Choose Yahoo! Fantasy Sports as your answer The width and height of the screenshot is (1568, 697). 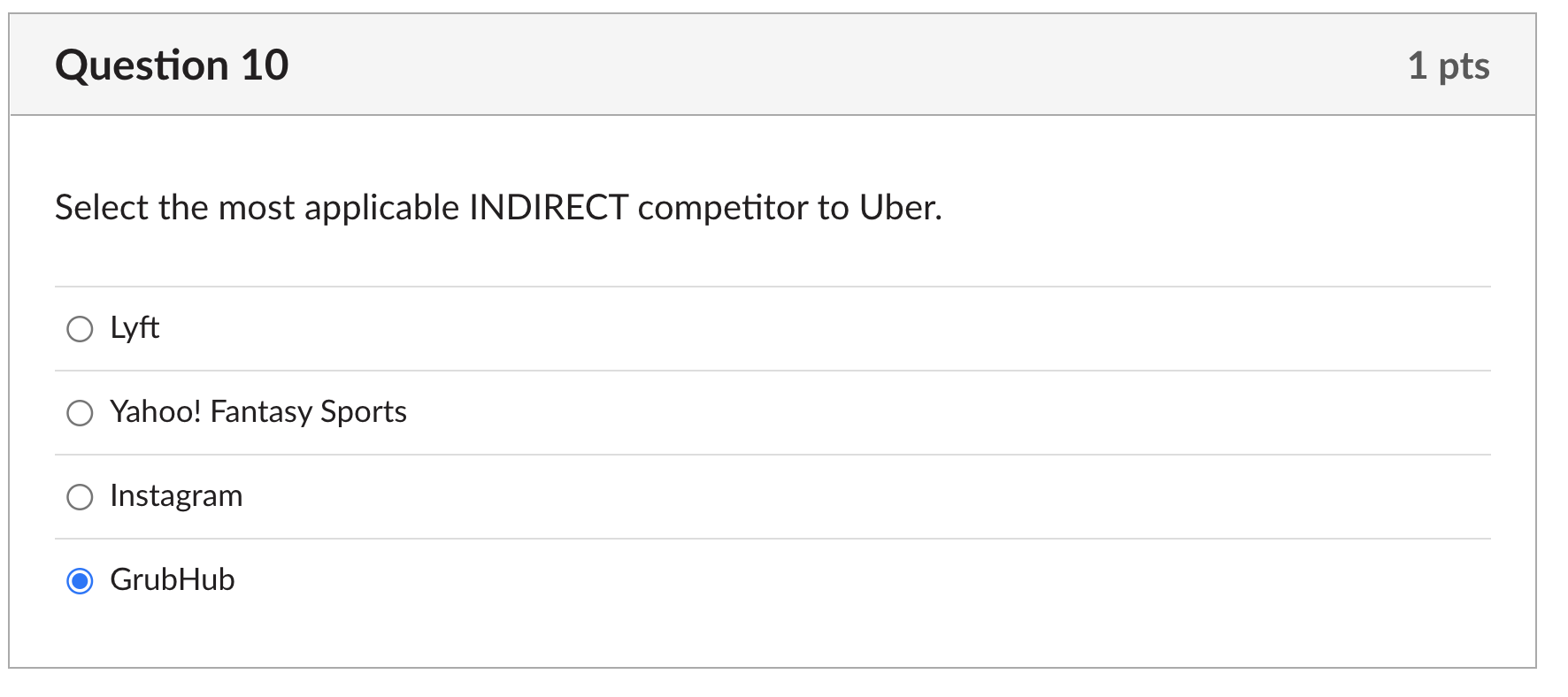pos(80,411)
